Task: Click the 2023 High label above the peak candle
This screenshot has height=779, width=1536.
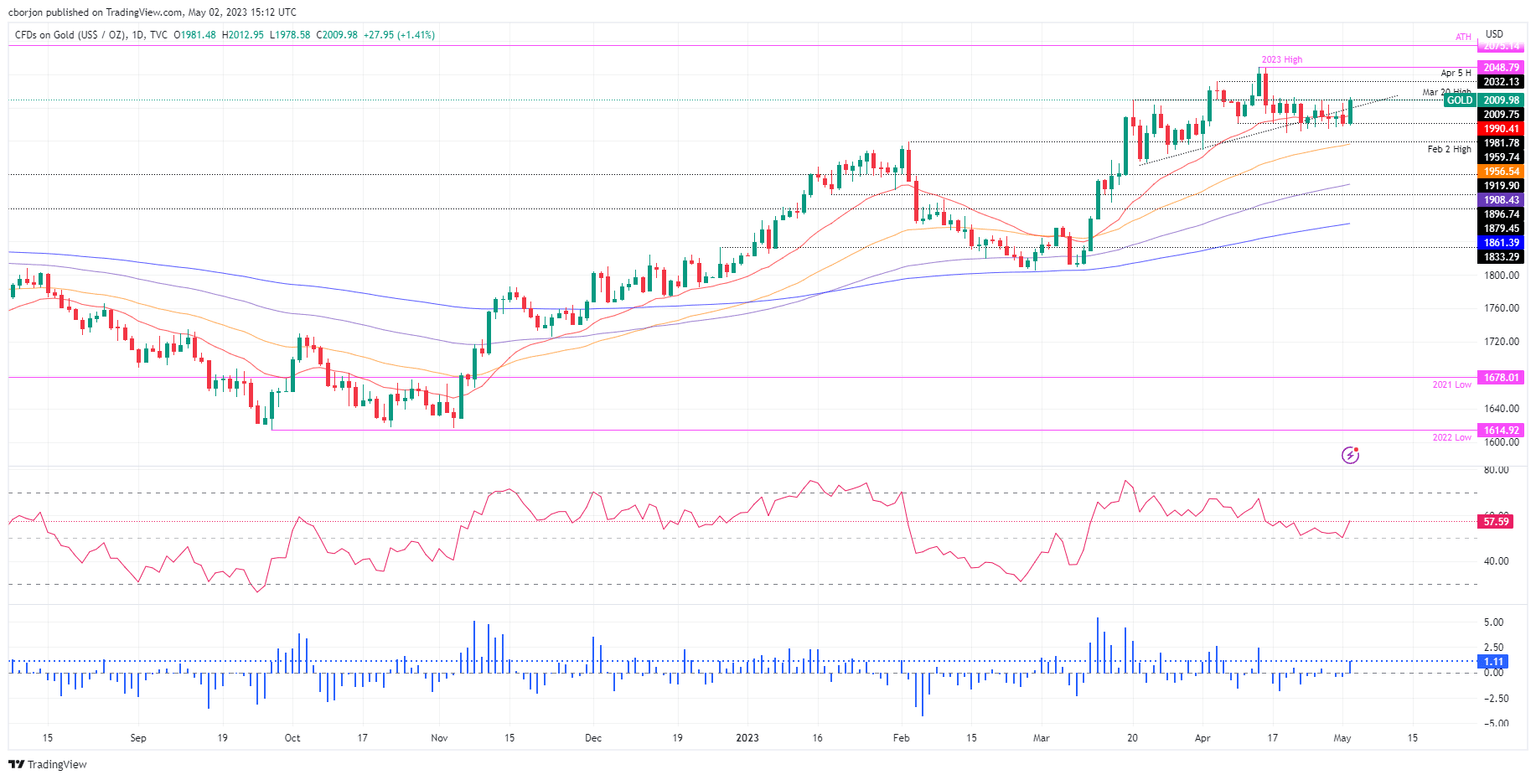Action: click(1284, 59)
